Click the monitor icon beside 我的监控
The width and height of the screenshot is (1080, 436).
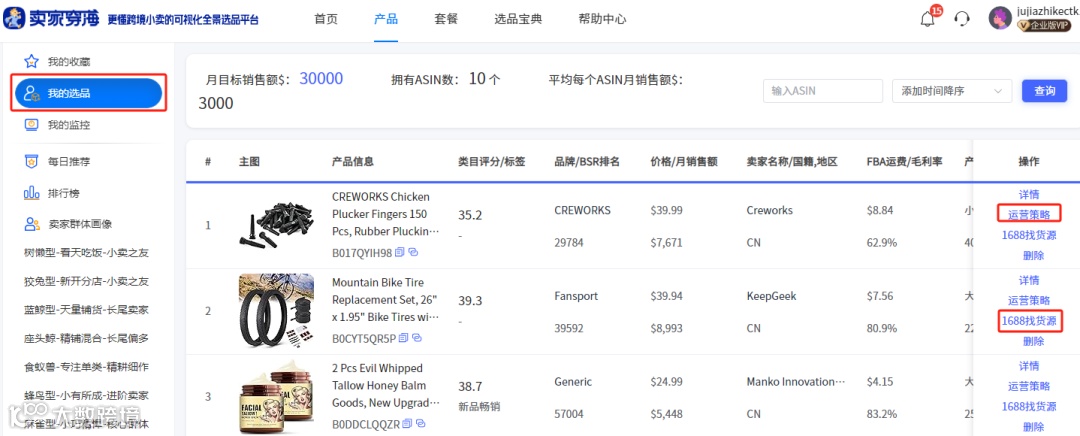coord(31,125)
